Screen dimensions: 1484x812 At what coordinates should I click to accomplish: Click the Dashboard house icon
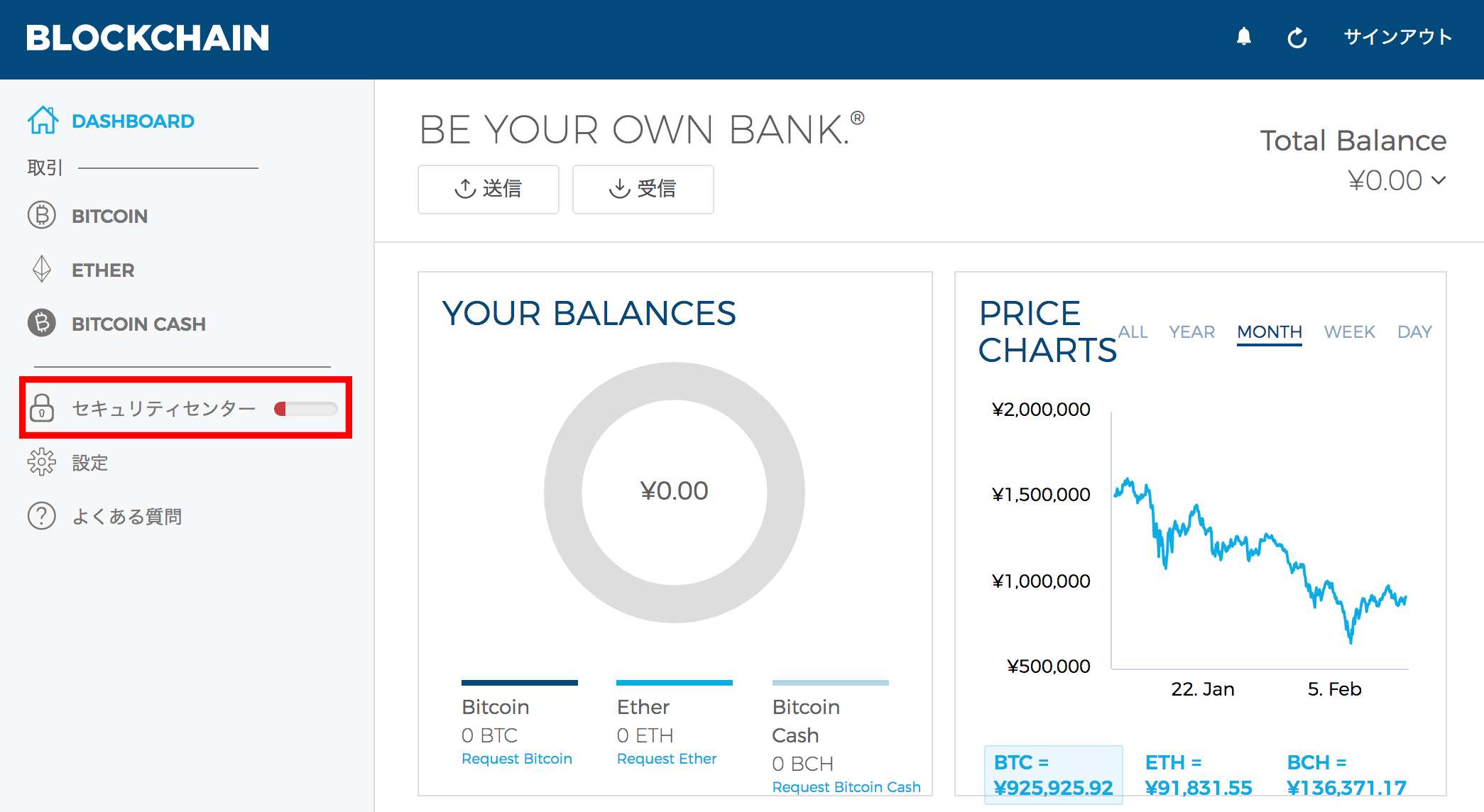point(43,120)
